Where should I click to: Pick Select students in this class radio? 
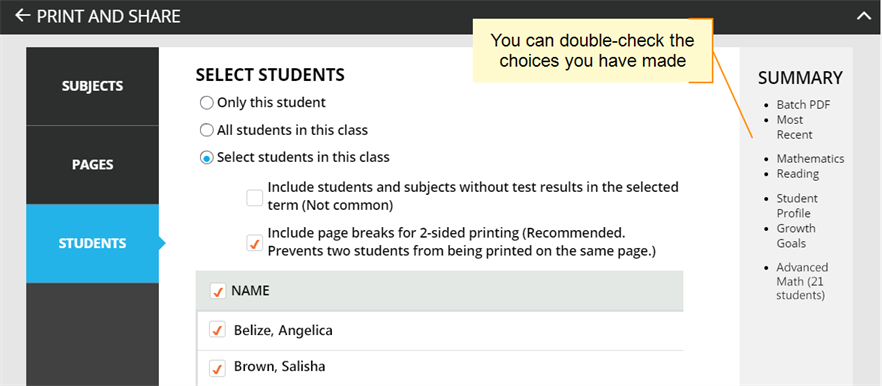207,158
